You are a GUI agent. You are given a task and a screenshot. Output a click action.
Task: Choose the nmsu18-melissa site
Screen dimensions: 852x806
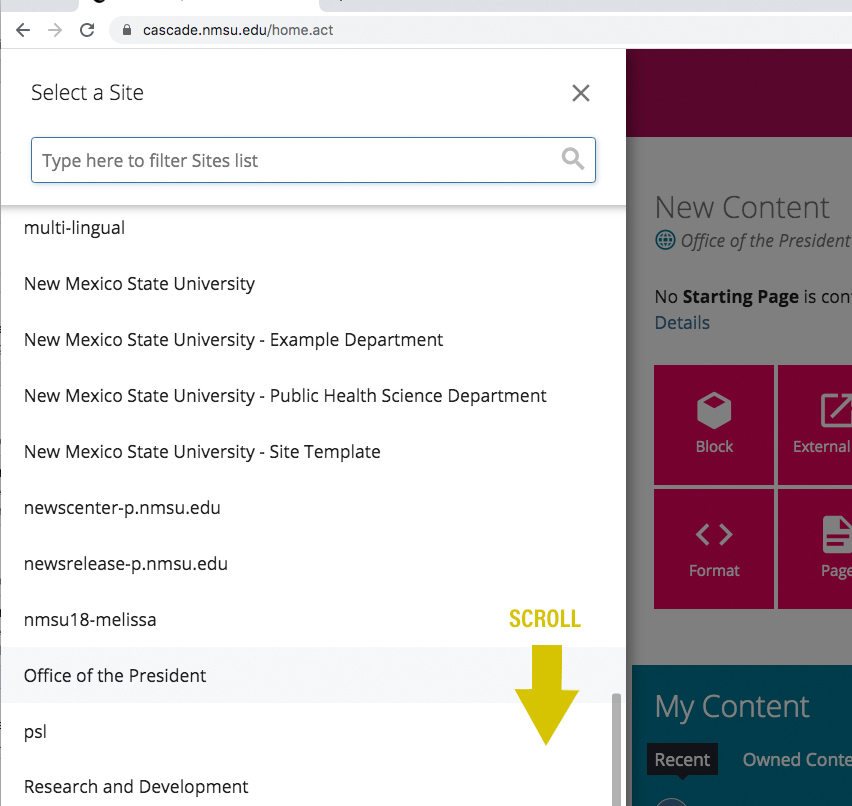point(90,619)
